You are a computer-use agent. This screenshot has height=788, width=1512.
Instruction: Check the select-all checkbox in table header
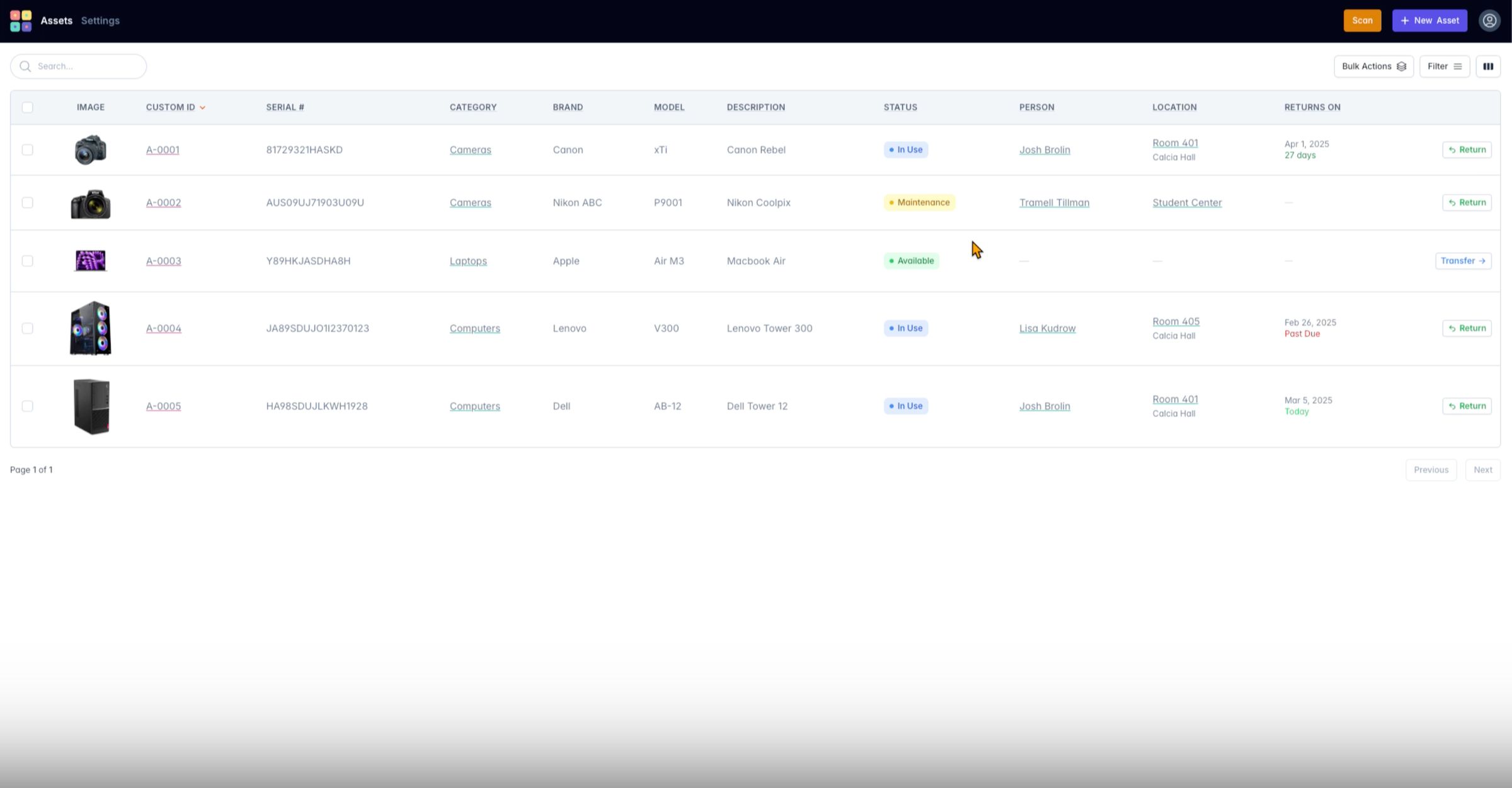(27, 107)
